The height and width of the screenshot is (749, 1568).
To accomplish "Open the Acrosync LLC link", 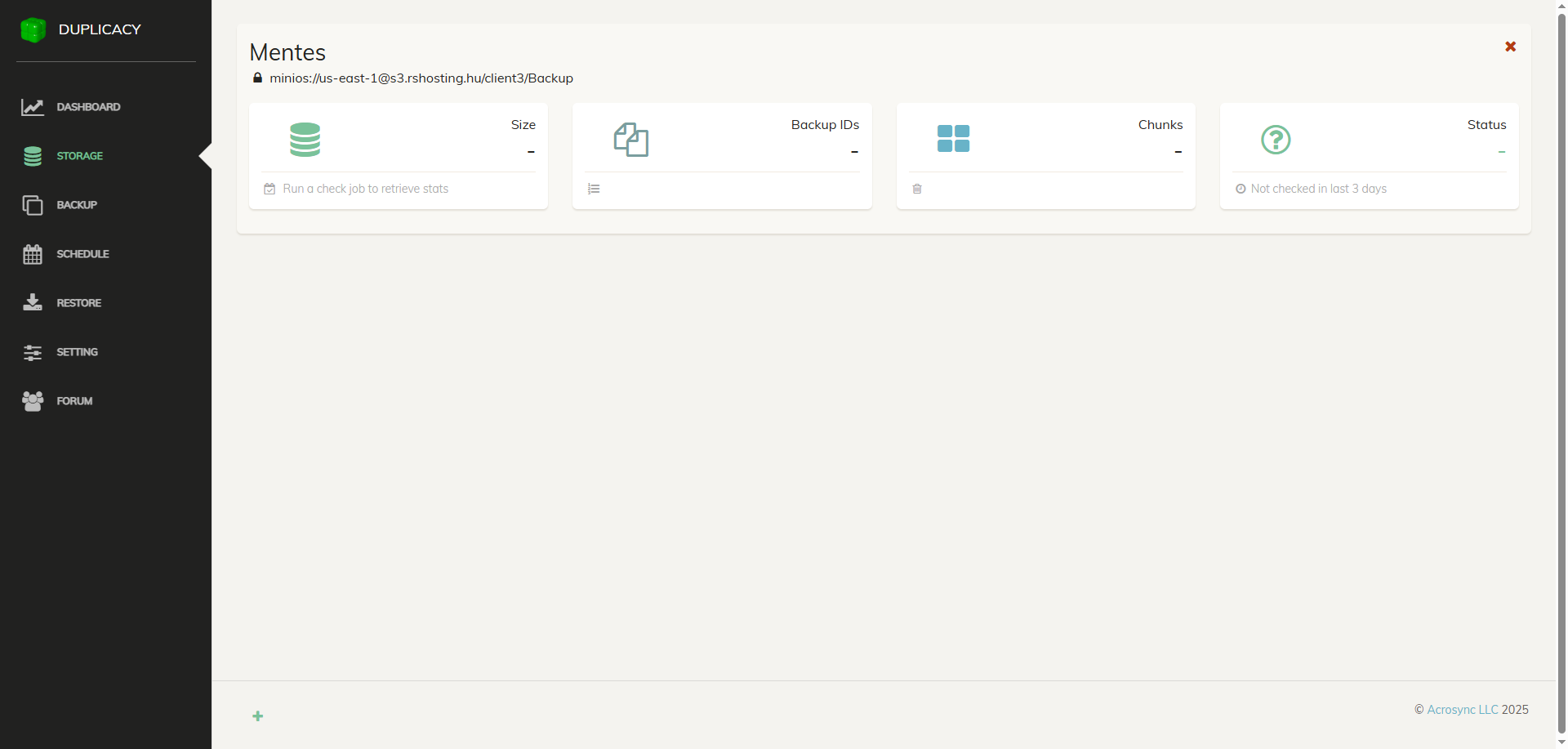I will (x=1462, y=710).
